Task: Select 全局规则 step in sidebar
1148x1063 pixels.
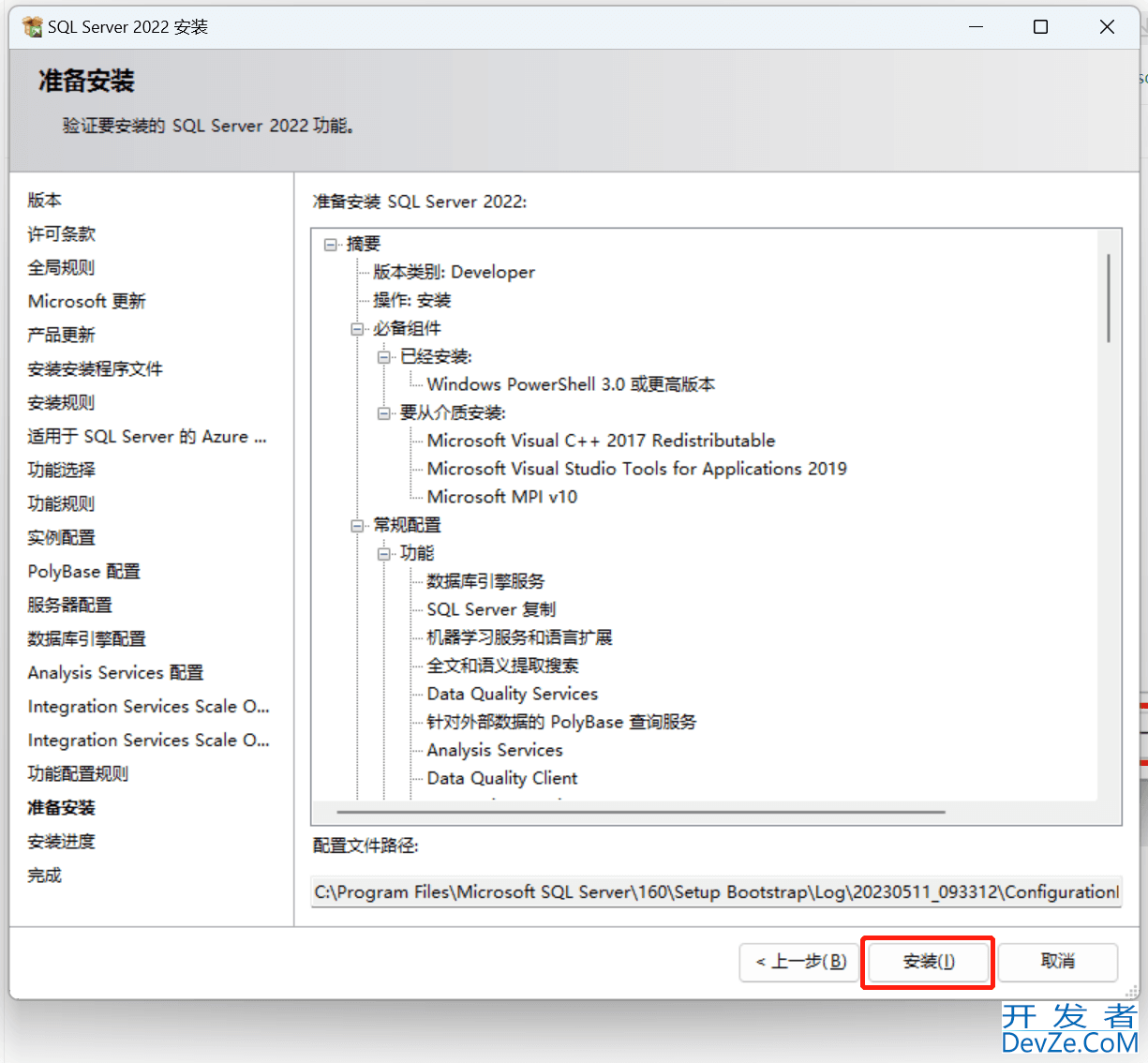Action: click(x=62, y=267)
